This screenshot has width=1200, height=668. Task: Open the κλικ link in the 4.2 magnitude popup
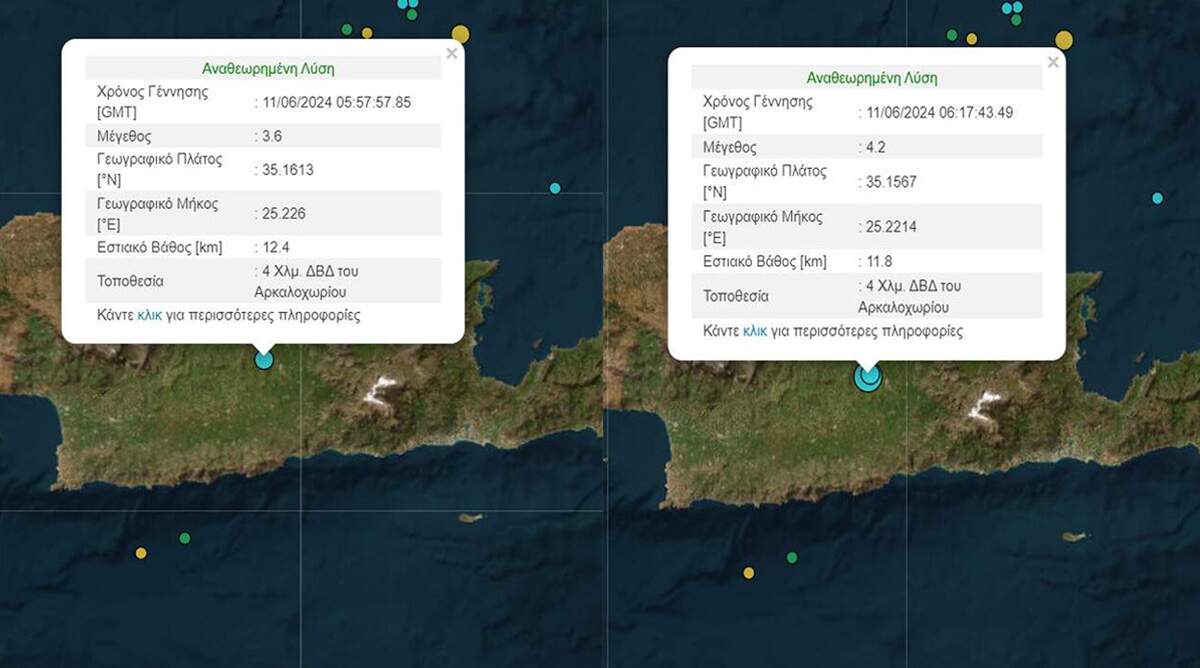click(755, 331)
